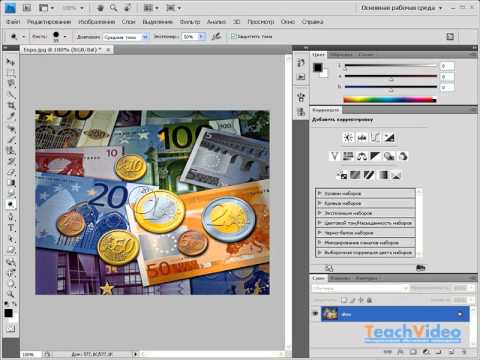The height and width of the screenshot is (360, 480).
Task: Toggle lock position in Layers panel
Action: 361,300
